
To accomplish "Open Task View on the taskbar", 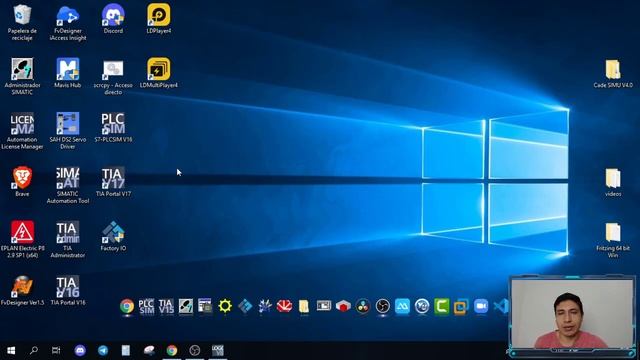I will click(x=56, y=350).
